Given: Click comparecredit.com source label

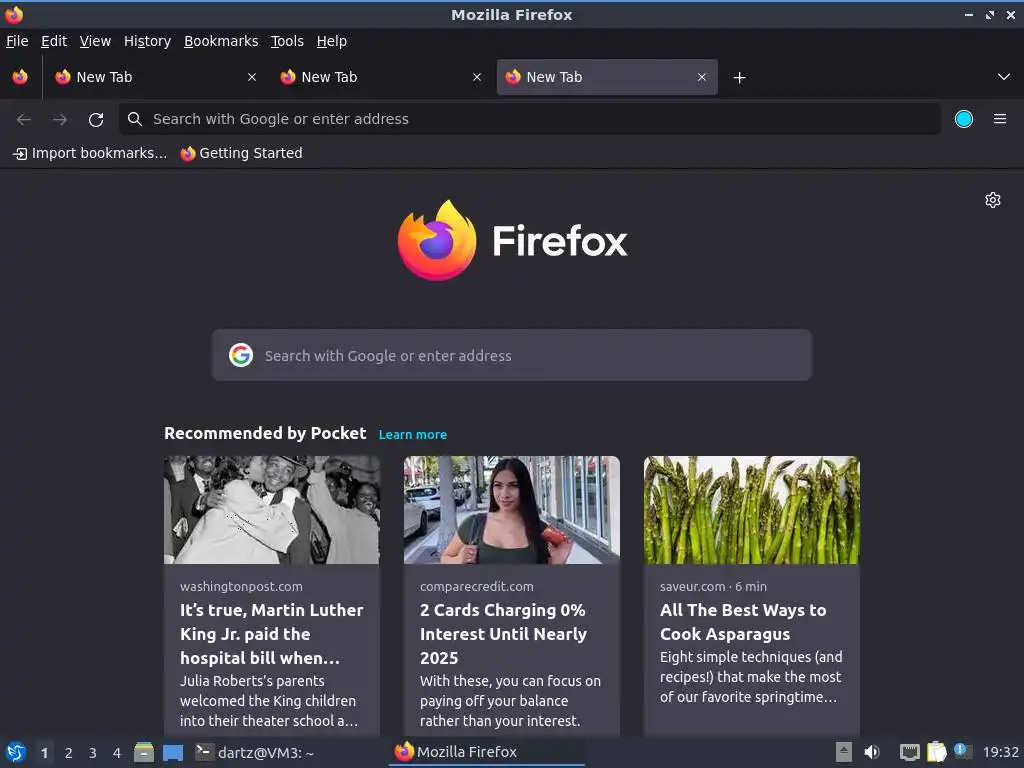Looking at the screenshot, I should tap(477, 586).
